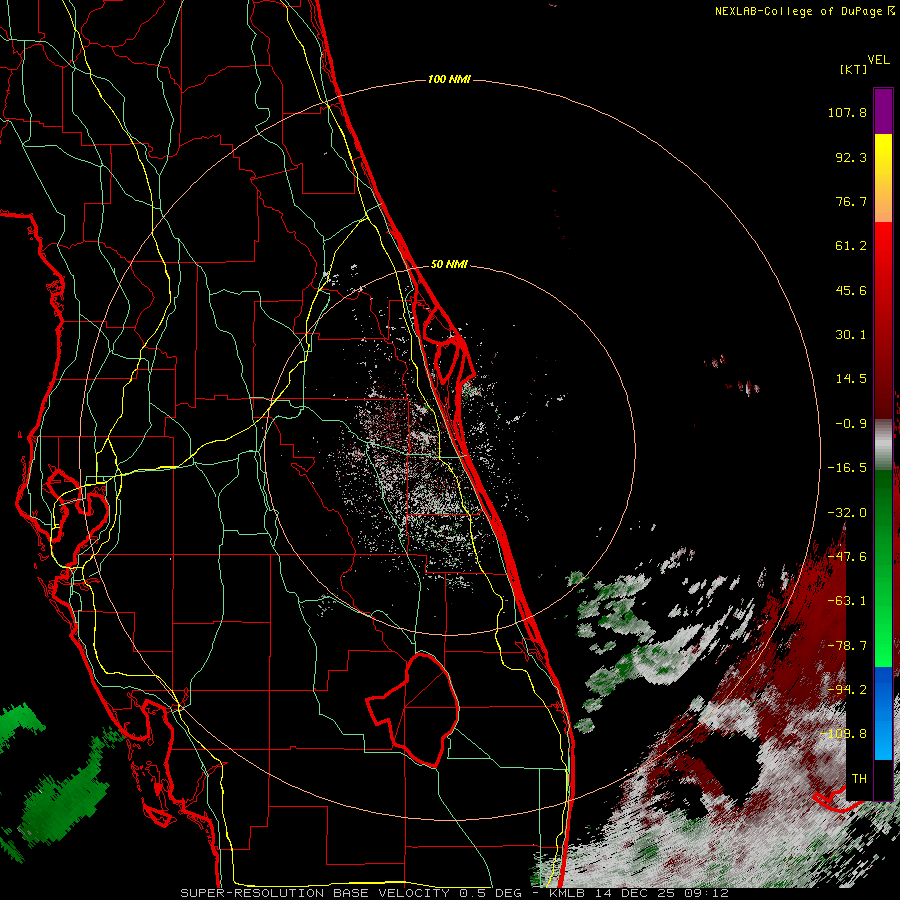Select the 14.5 value on the velocity scale
The height and width of the screenshot is (900, 900).
tap(851, 379)
